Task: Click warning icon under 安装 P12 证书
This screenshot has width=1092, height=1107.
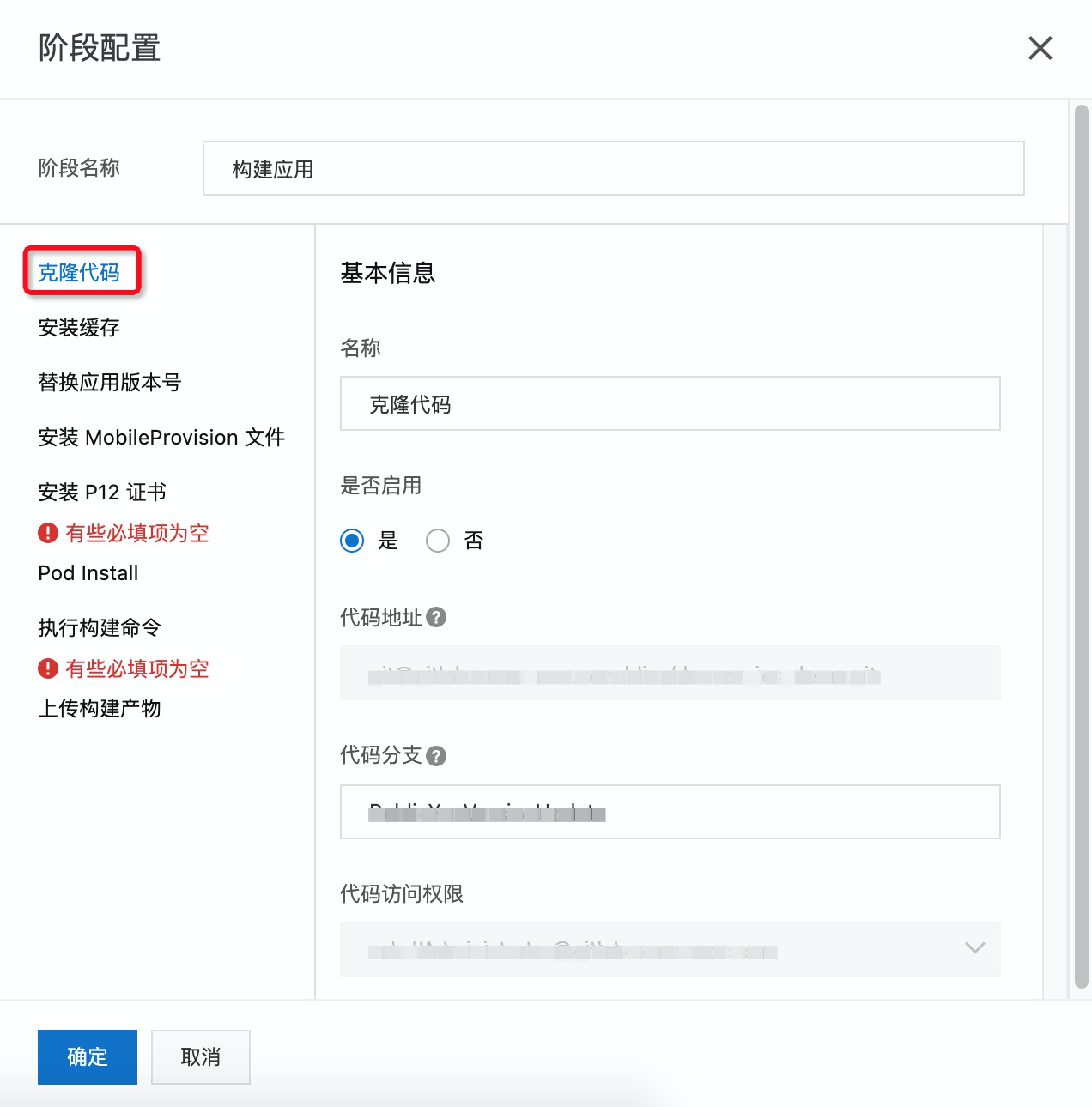Action: click(x=48, y=533)
